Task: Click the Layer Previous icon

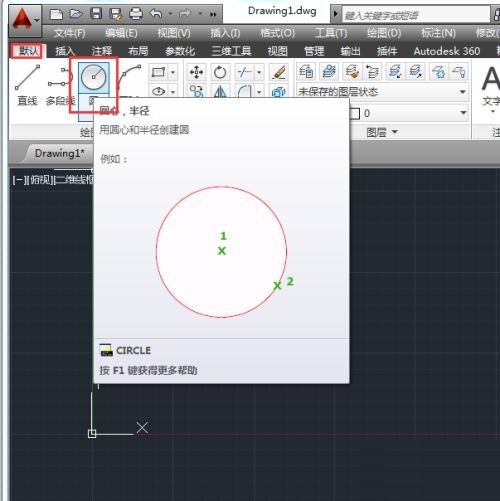Action: click(373, 71)
